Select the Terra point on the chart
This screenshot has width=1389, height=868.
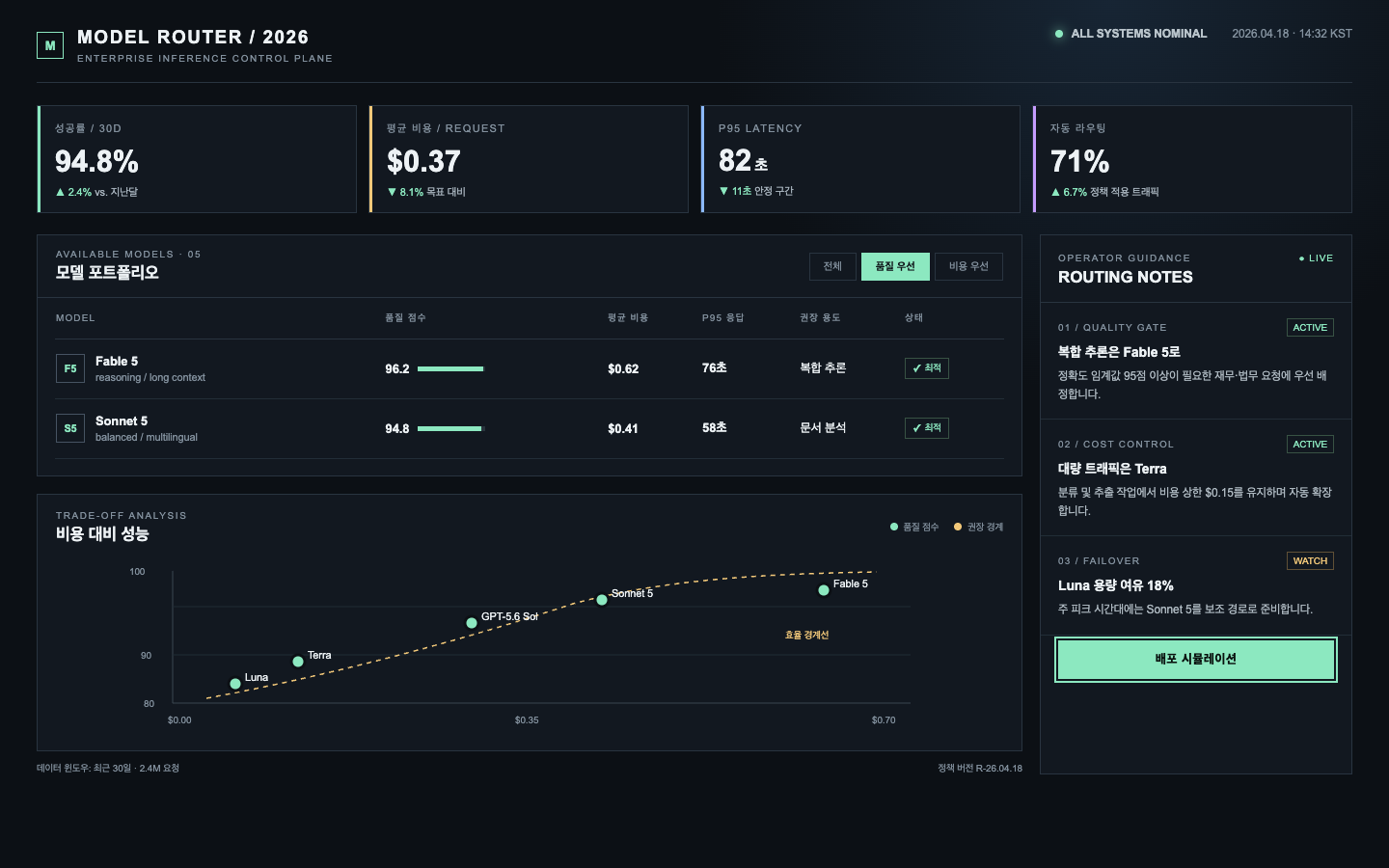298,662
